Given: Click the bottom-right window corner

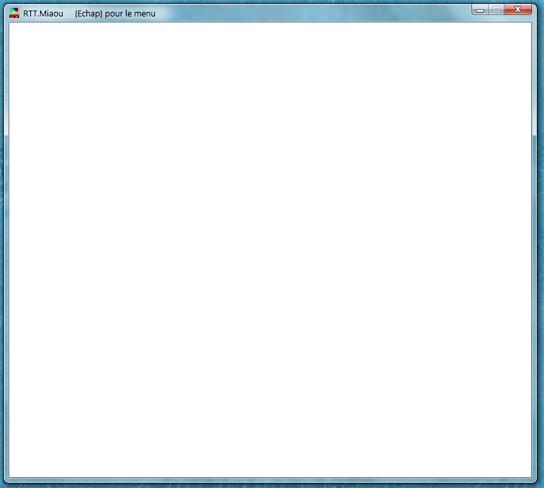Looking at the screenshot, I should click(x=534, y=480).
